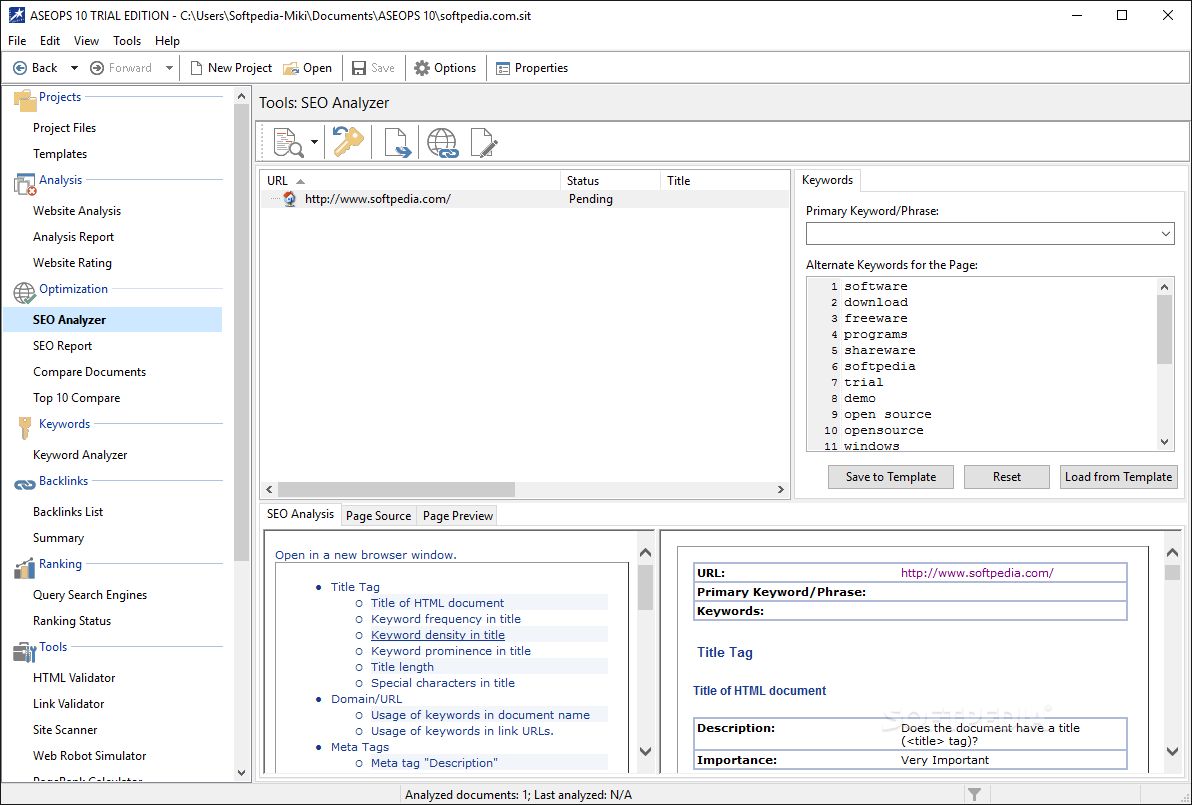Sort by the URL column header
The height and width of the screenshot is (805, 1192).
click(411, 181)
